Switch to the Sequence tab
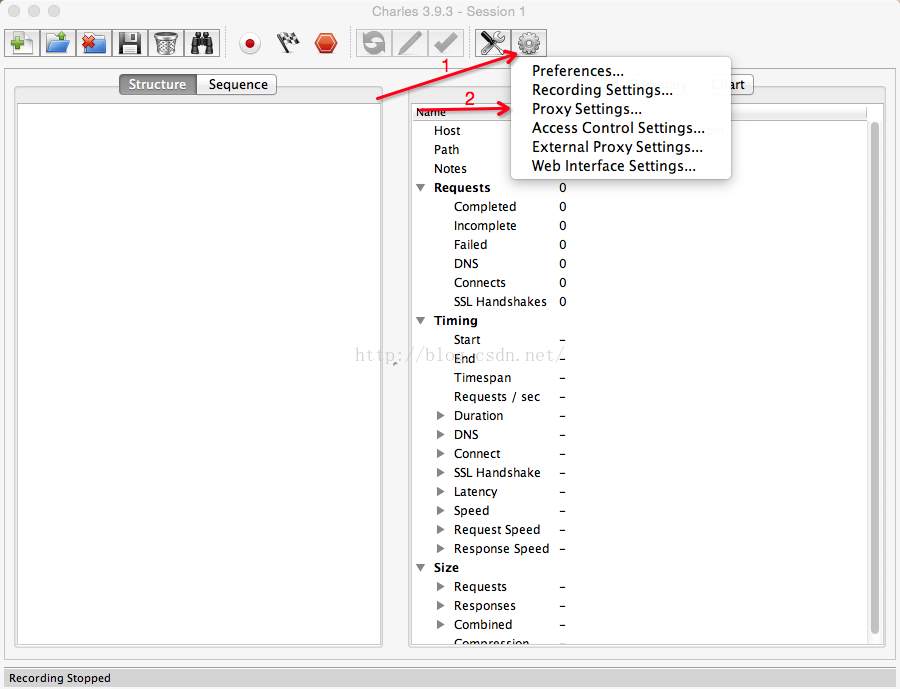900x689 pixels. point(237,84)
